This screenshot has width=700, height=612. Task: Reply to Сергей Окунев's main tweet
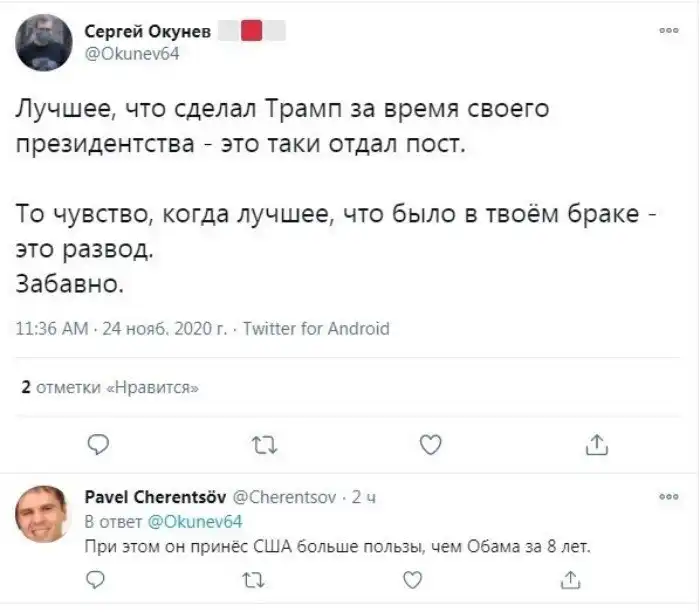(98, 444)
